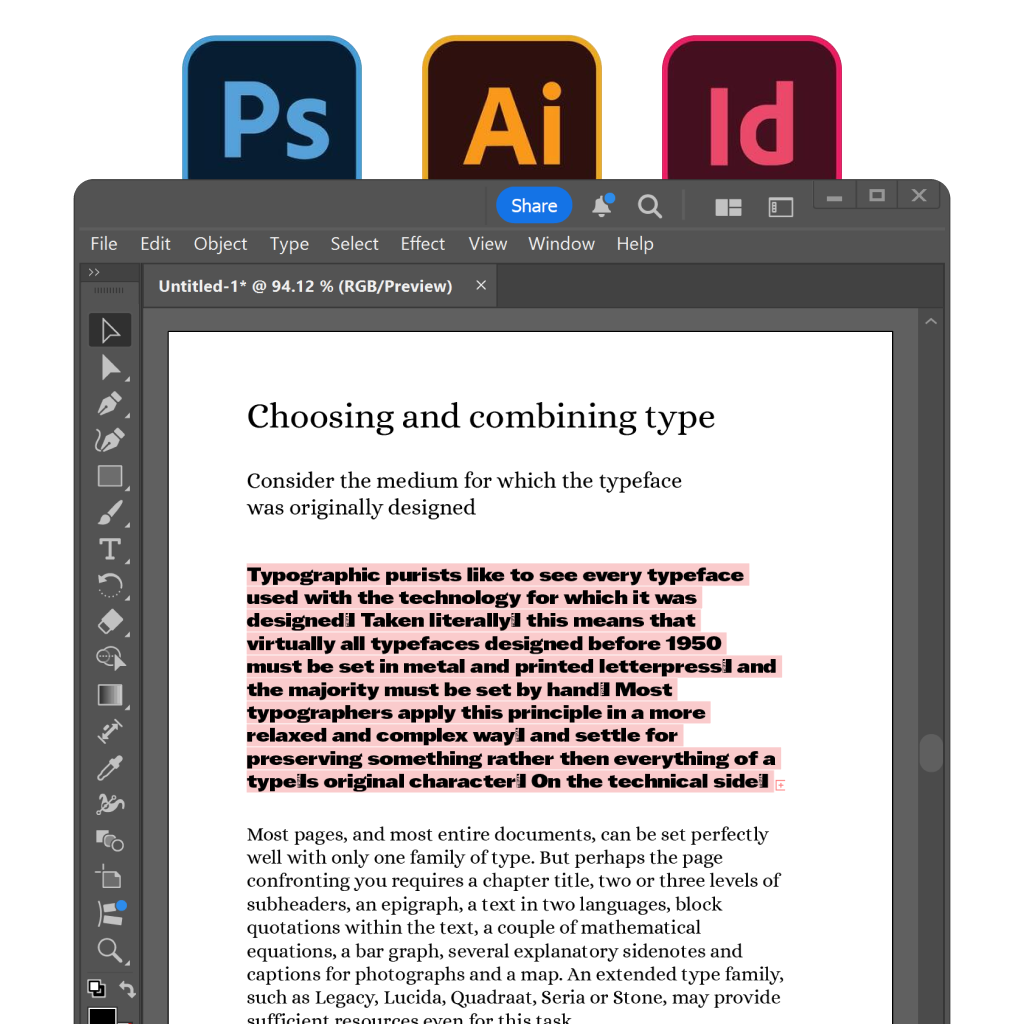Screen dimensions: 1024x1024
Task: Select the Zoom tool magnifier
Action: [x=110, y=950]
